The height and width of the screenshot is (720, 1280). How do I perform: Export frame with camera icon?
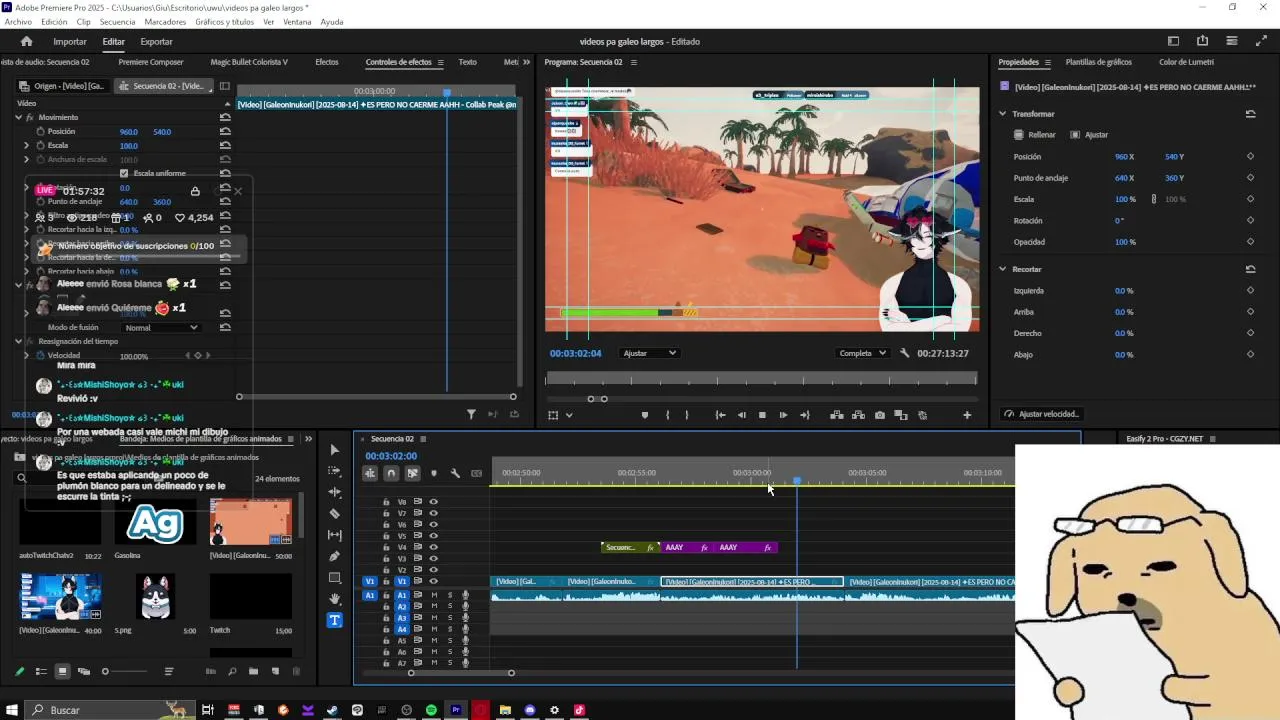879,415
